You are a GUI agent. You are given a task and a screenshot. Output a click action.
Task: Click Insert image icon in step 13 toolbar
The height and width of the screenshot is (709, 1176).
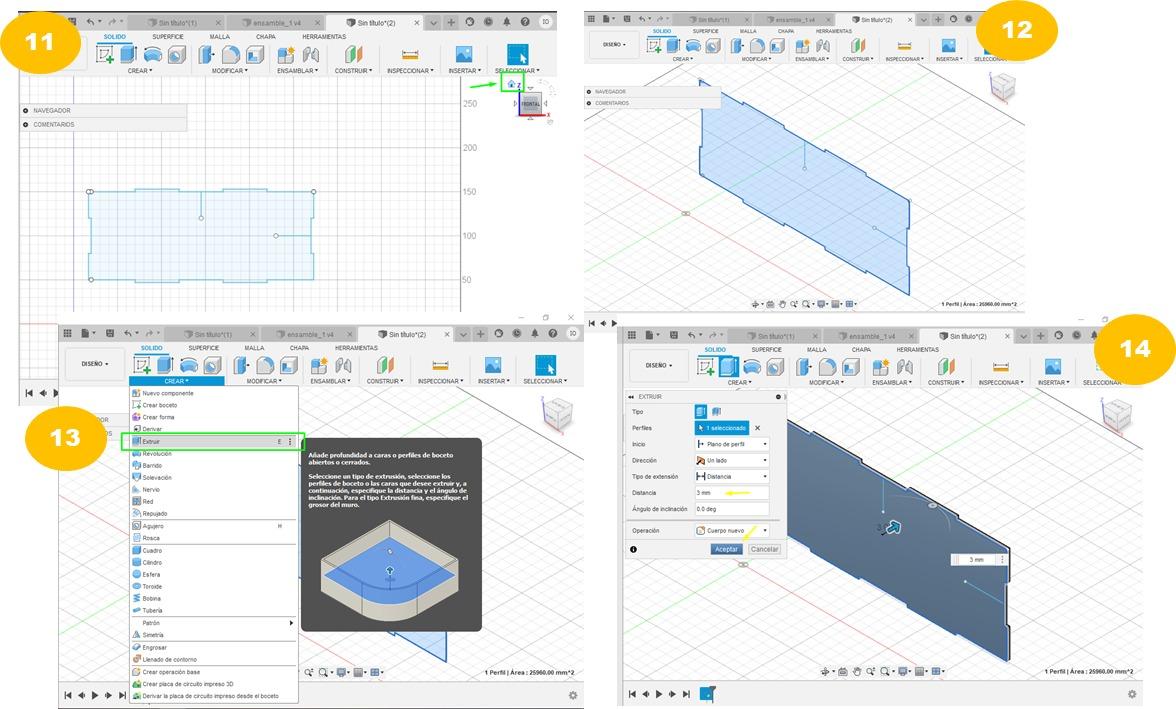(492, 365)
